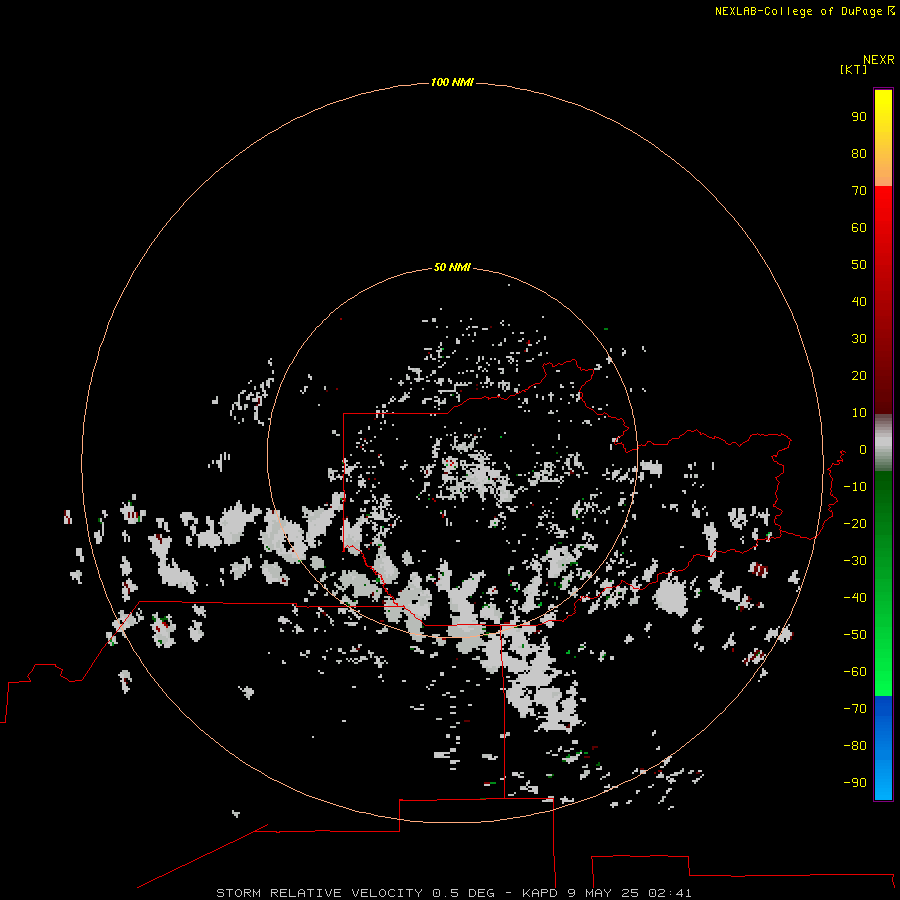Viewport: 900px width, 900px height.
Task: Click the [KT] units label
Action: [x=854, y=69]
